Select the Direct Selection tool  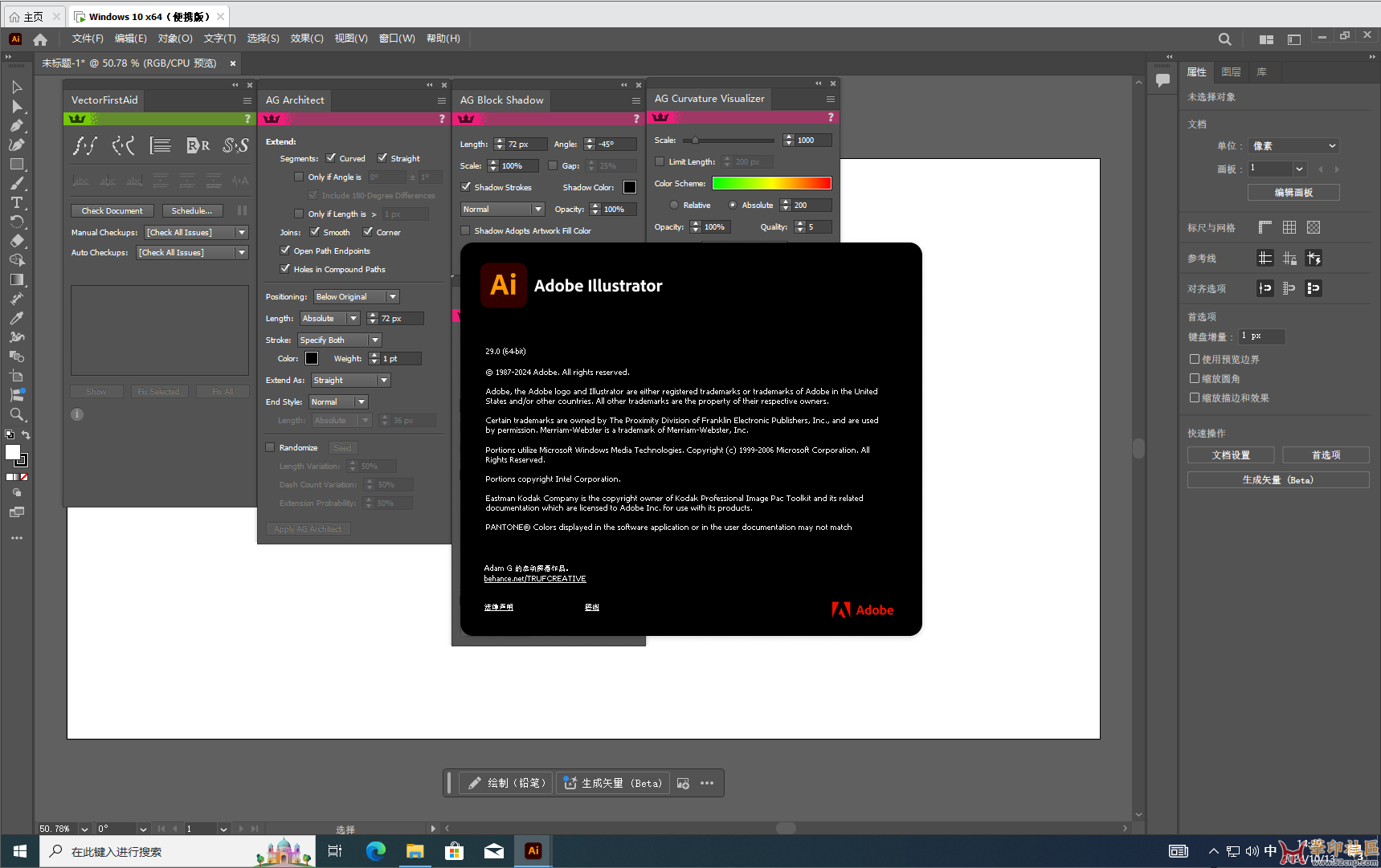[x=17, y=106]
